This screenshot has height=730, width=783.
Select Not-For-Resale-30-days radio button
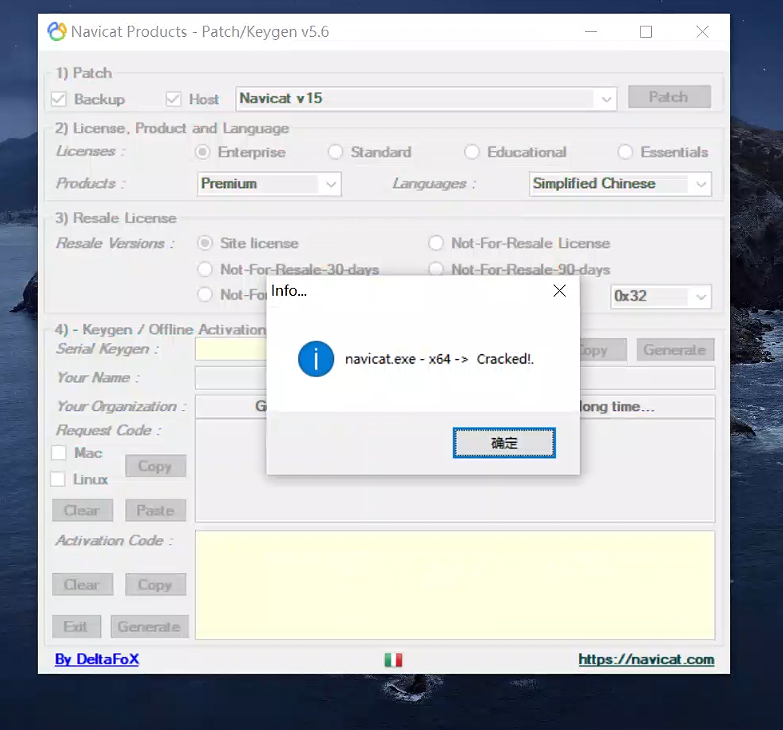tap(205, 270)
